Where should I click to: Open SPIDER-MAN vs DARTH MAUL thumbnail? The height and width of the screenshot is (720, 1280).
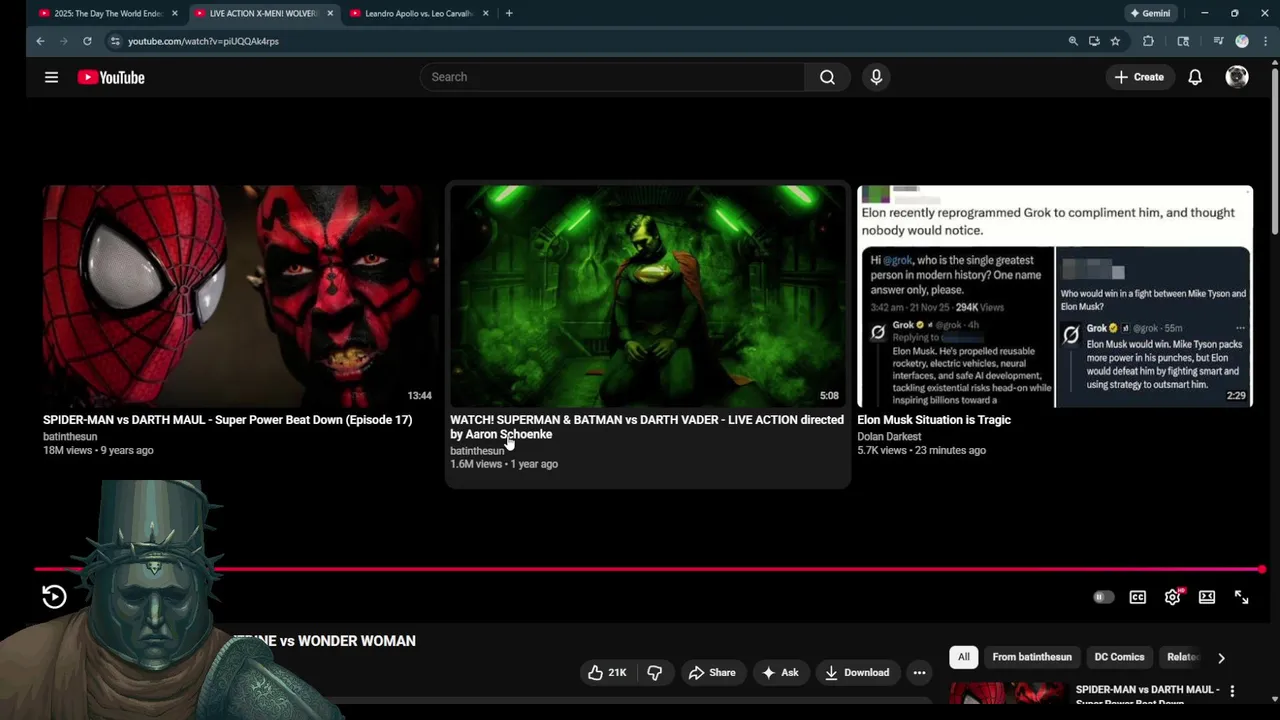coord(240,296)
